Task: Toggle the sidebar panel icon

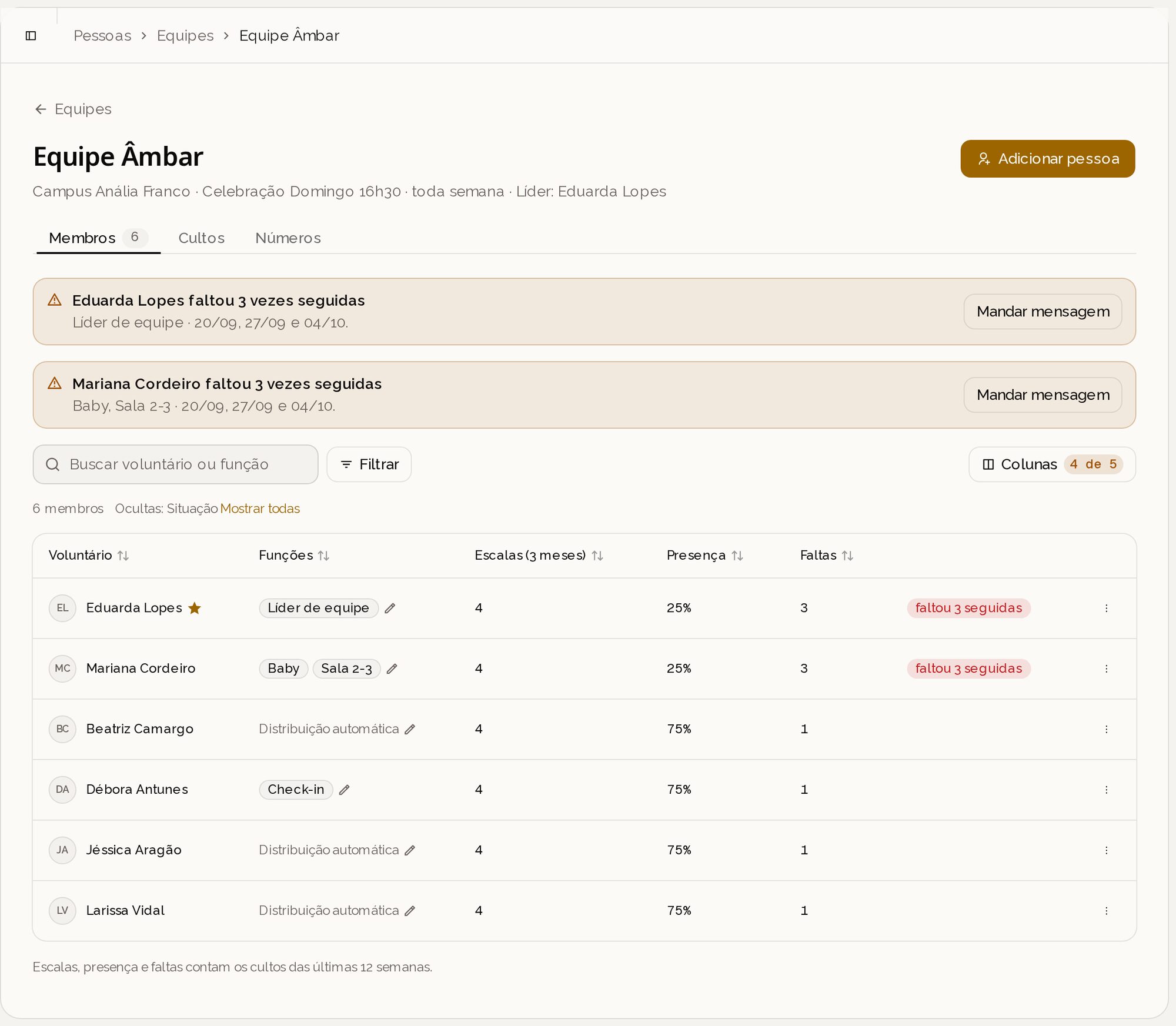Action: [x=31, y=36]
